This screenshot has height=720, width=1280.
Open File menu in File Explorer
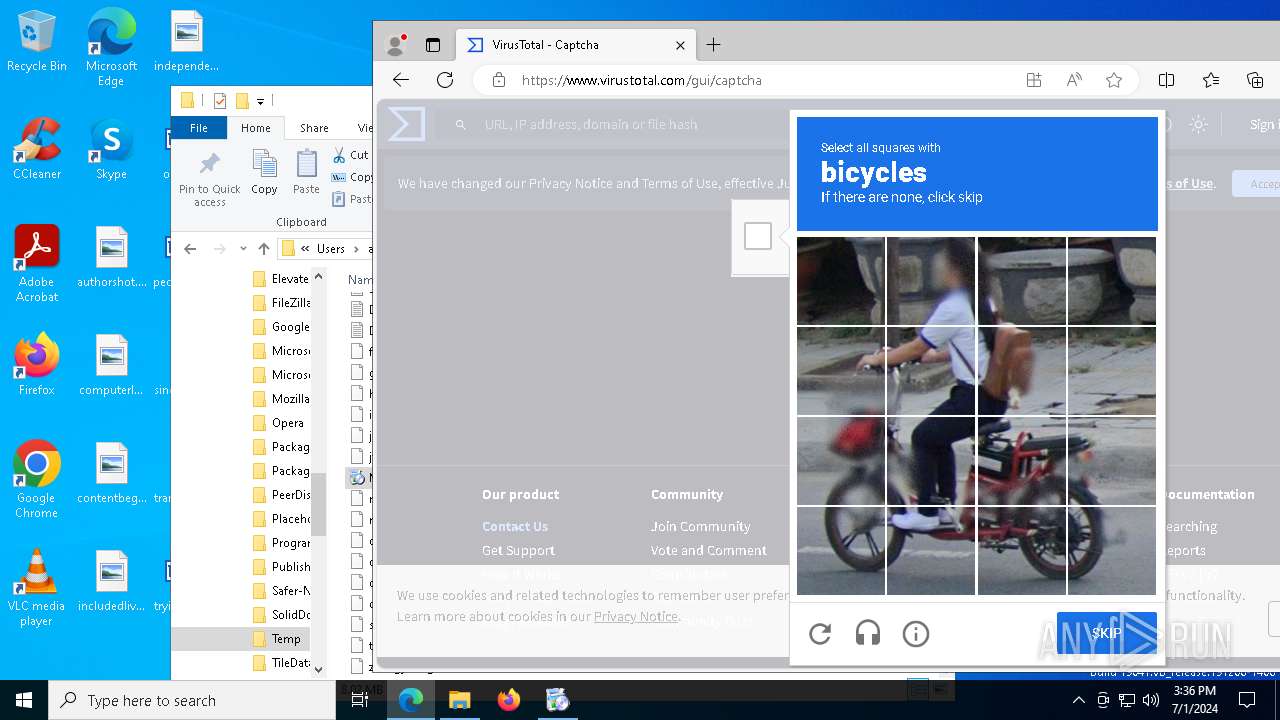[x=199, y=128]
